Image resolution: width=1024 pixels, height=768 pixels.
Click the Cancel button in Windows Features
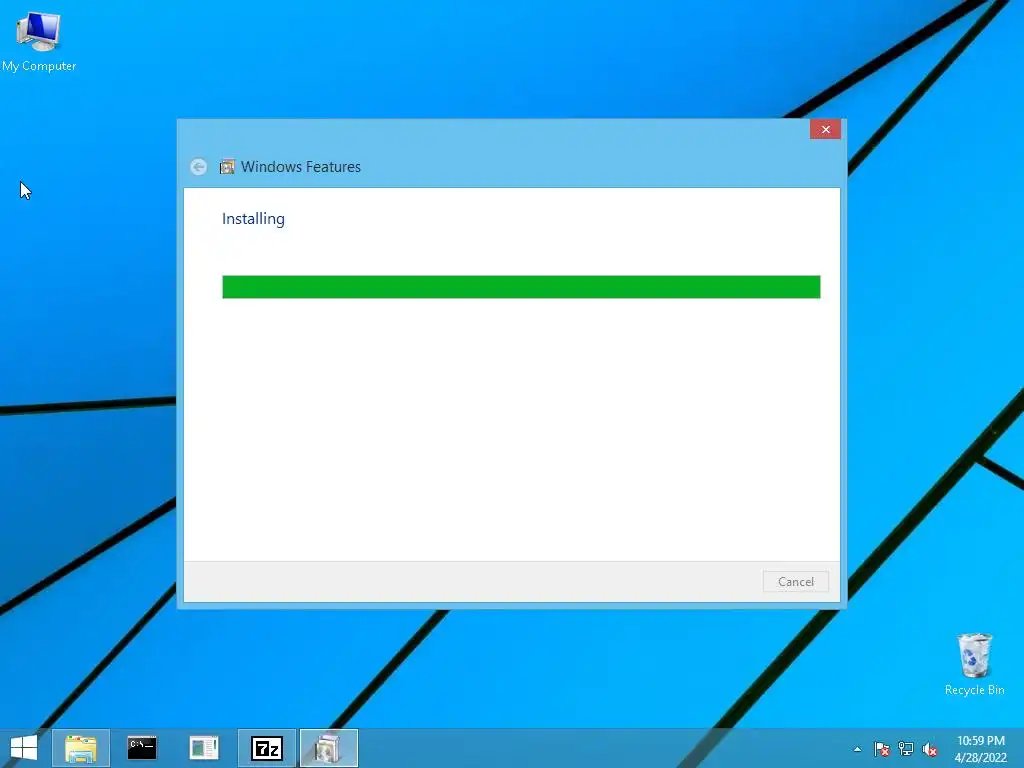(795, 581)
